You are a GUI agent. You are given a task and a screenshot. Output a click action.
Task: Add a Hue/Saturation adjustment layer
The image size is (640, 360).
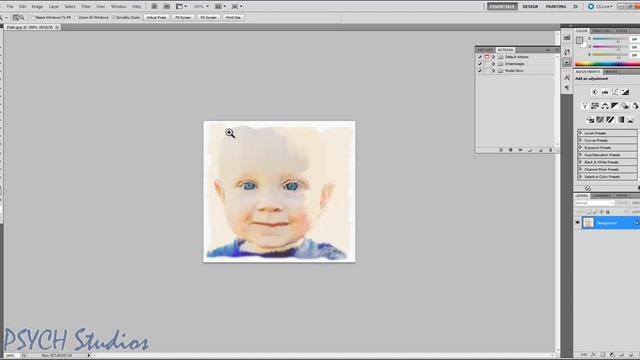[595, 106]
